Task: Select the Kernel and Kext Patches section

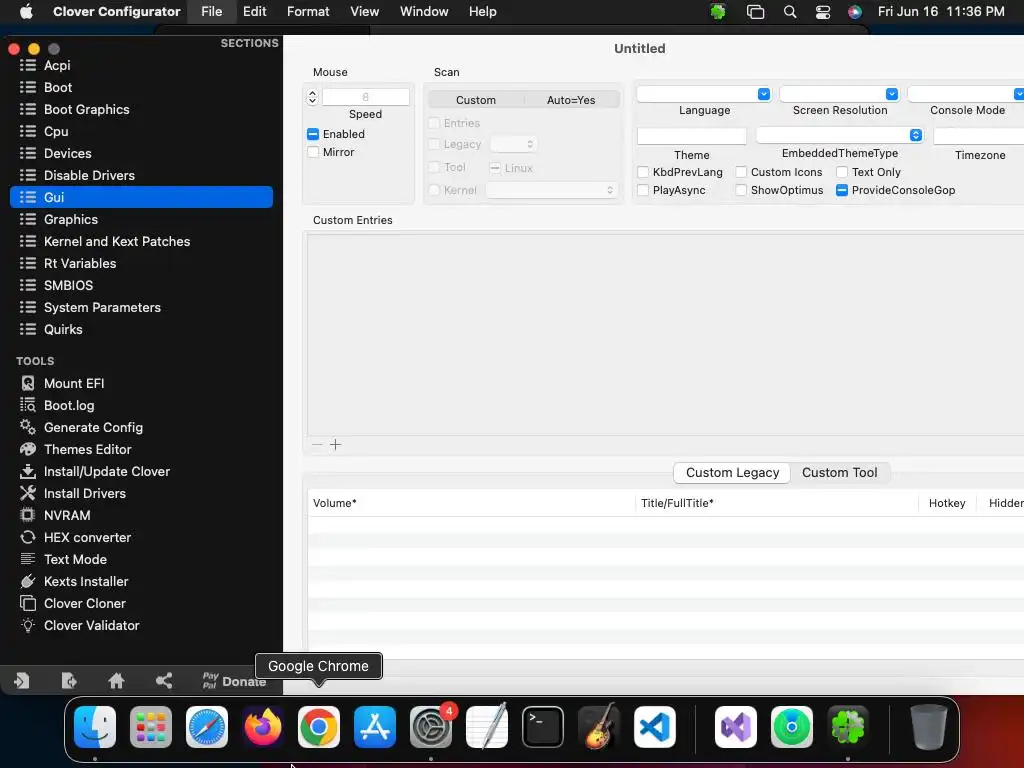Action: (141, 241)
